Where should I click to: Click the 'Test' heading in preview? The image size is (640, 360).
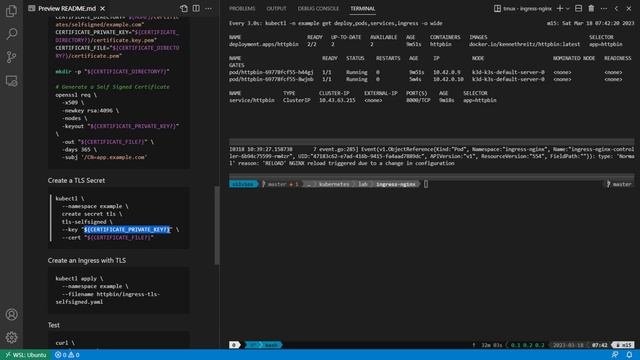(x=53, y=325)
